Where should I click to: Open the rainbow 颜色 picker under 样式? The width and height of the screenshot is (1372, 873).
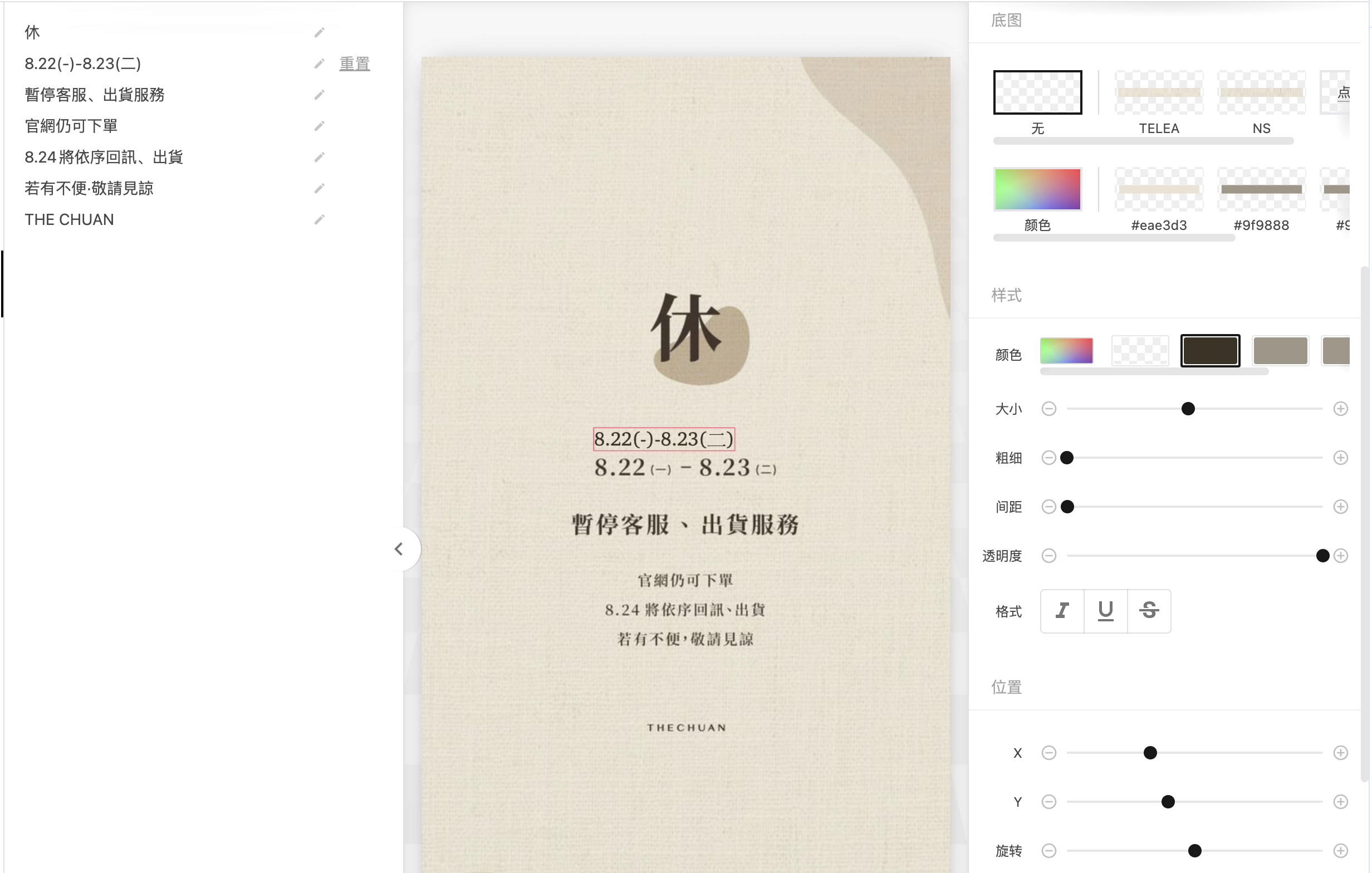(1066, 350)
